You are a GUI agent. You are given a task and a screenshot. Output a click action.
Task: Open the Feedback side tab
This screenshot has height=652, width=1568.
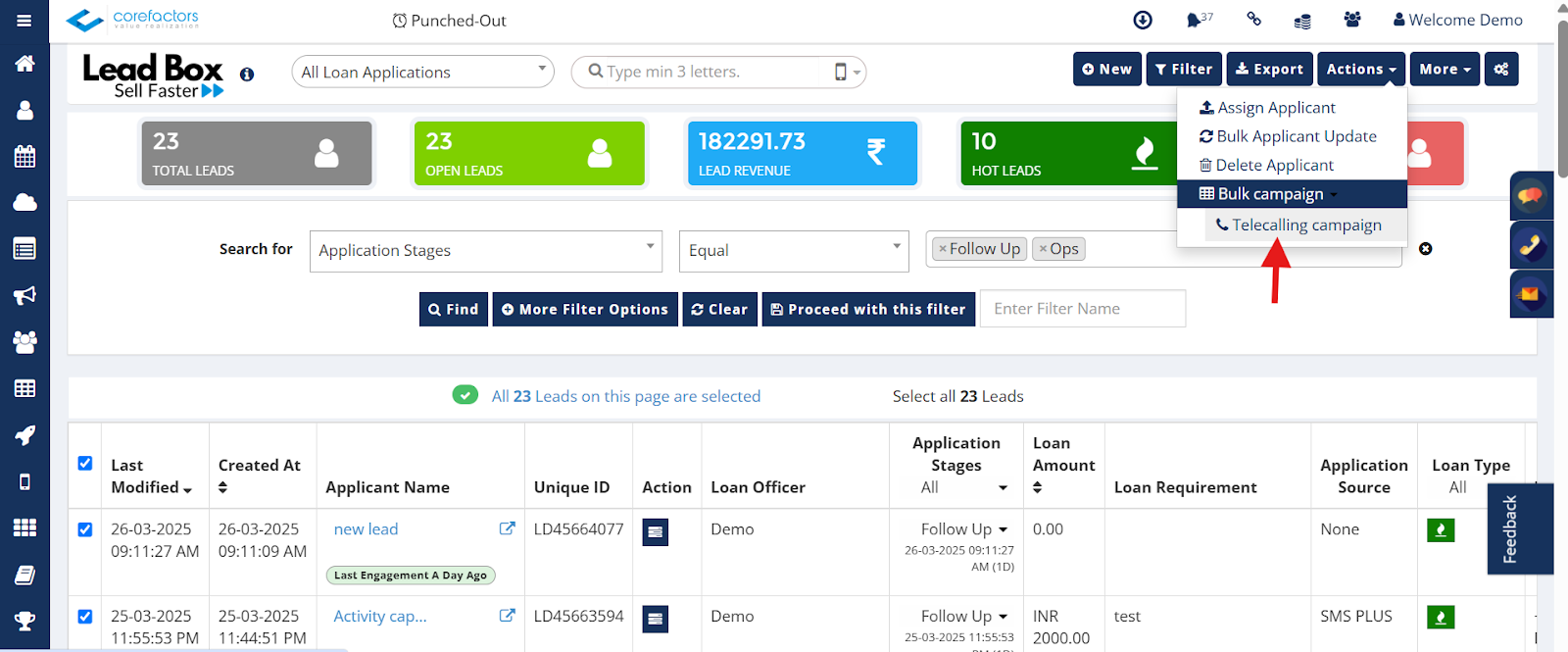coord(1520,528)
